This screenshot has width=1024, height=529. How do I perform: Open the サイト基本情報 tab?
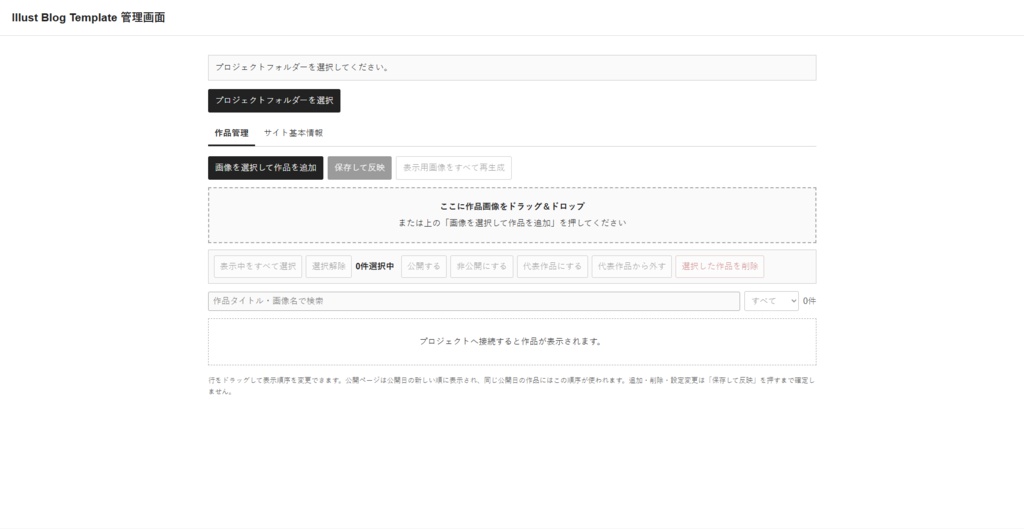click(293, 133)
